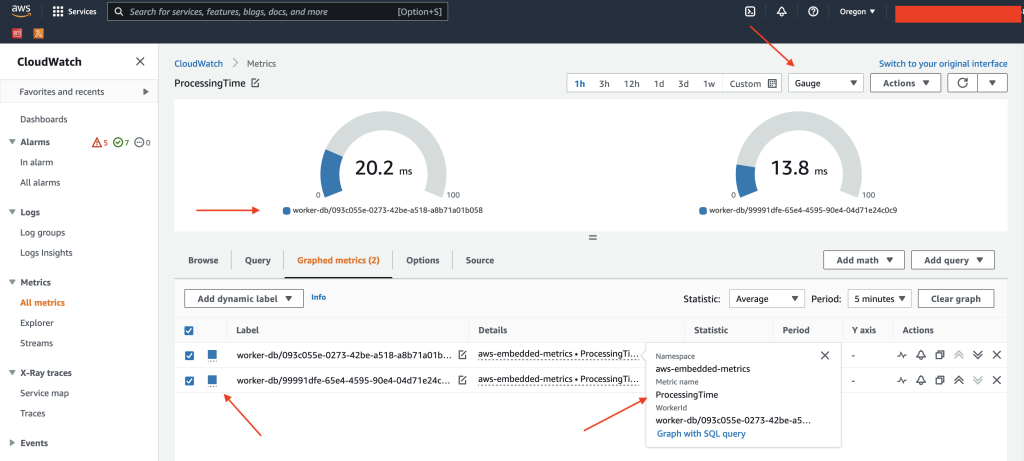Create alarm from first metric row

click(921, 355)
